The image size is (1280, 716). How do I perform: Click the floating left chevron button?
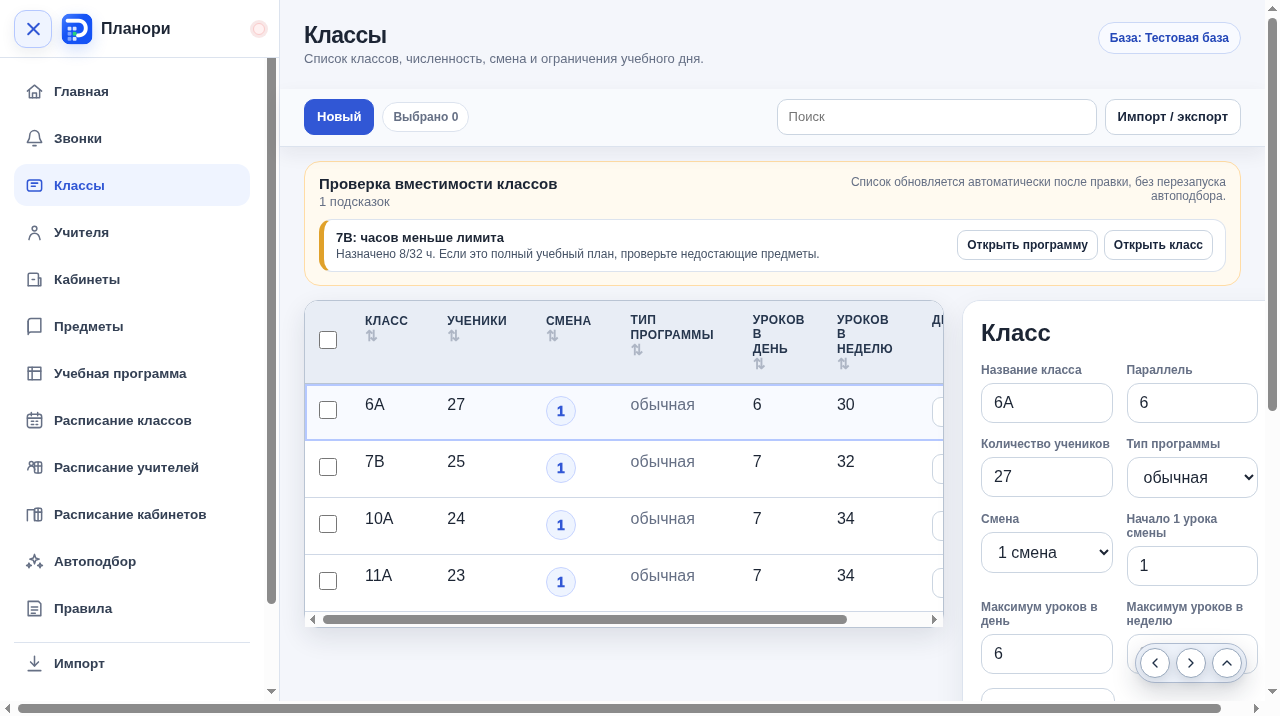tap(1155, 663)
